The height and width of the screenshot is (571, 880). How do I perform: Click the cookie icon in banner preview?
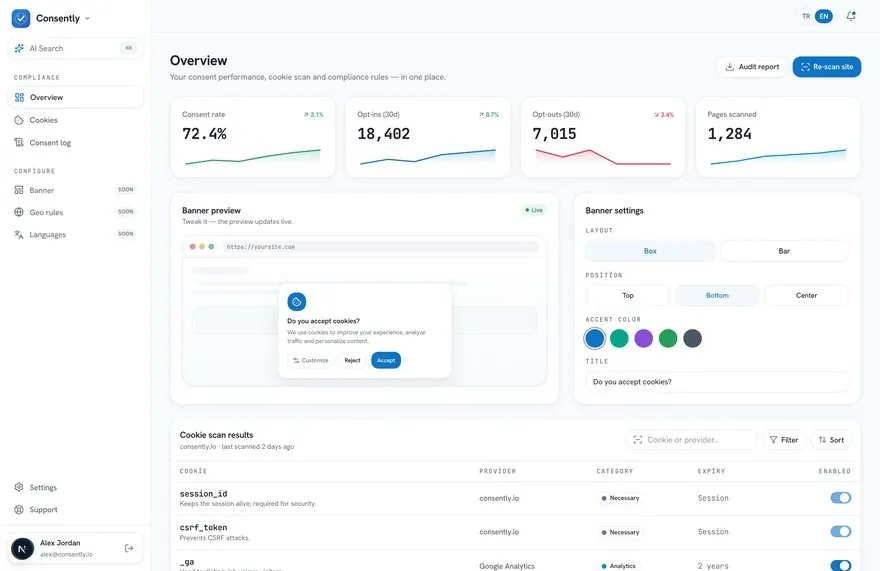point(296,302)
